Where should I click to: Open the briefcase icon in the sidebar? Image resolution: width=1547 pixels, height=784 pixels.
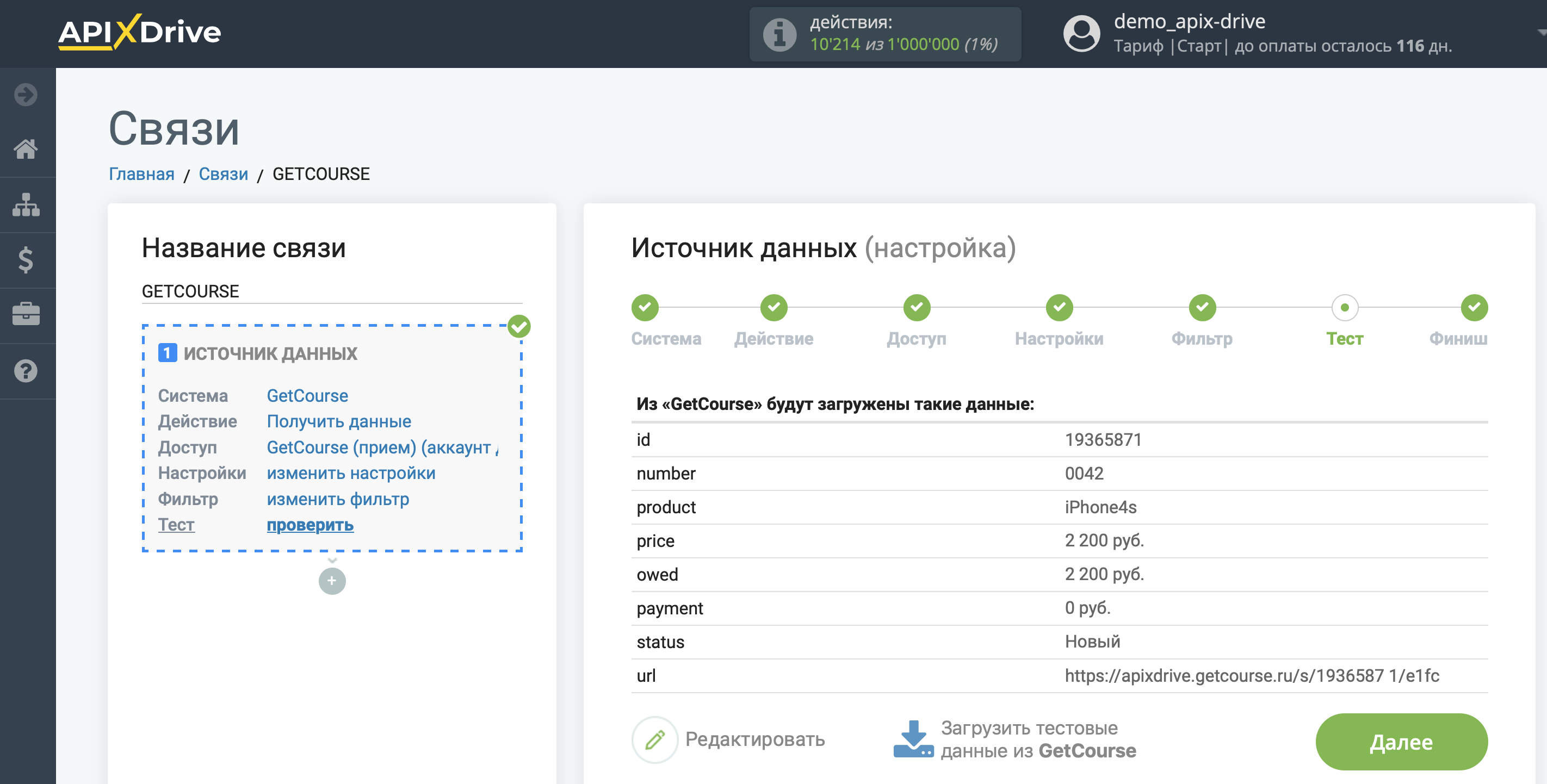pos(26,314)
